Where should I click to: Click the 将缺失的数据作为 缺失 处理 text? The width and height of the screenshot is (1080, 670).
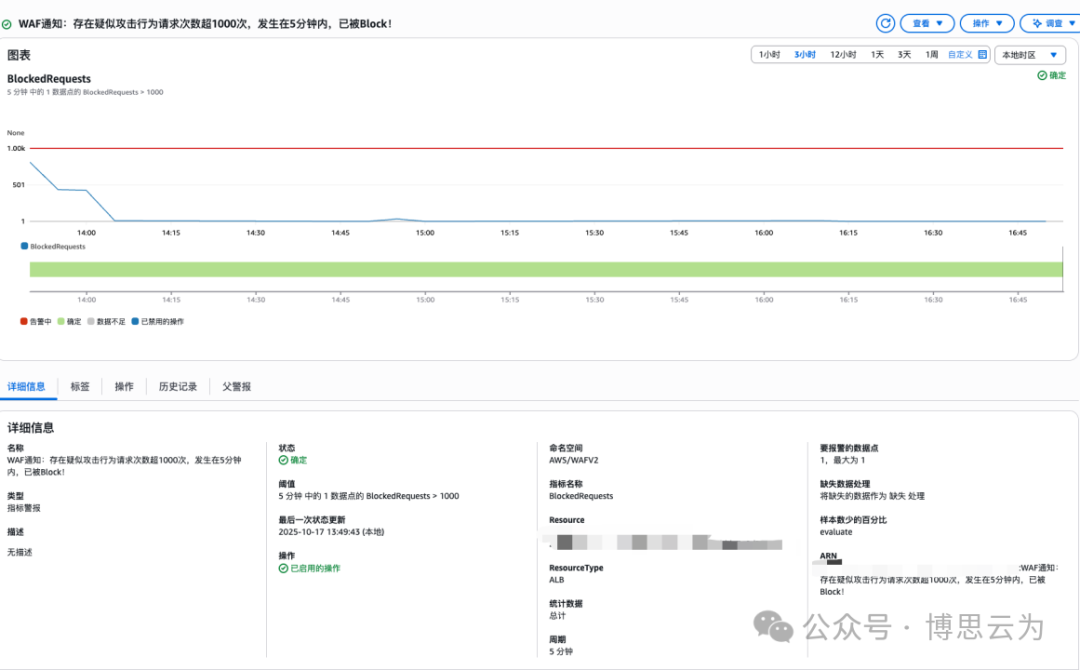(872, 496)
